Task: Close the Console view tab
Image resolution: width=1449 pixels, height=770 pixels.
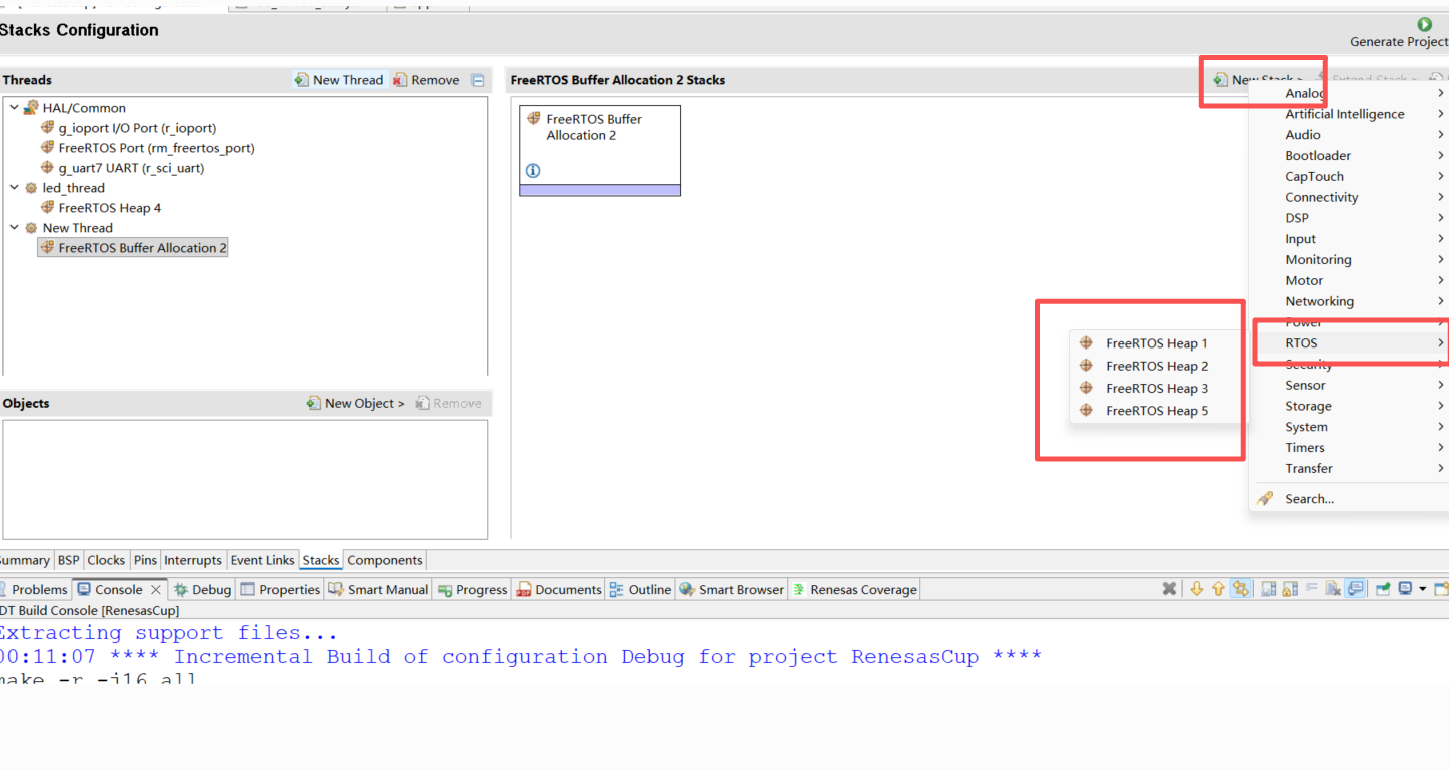Action: (x=156, y=589)
